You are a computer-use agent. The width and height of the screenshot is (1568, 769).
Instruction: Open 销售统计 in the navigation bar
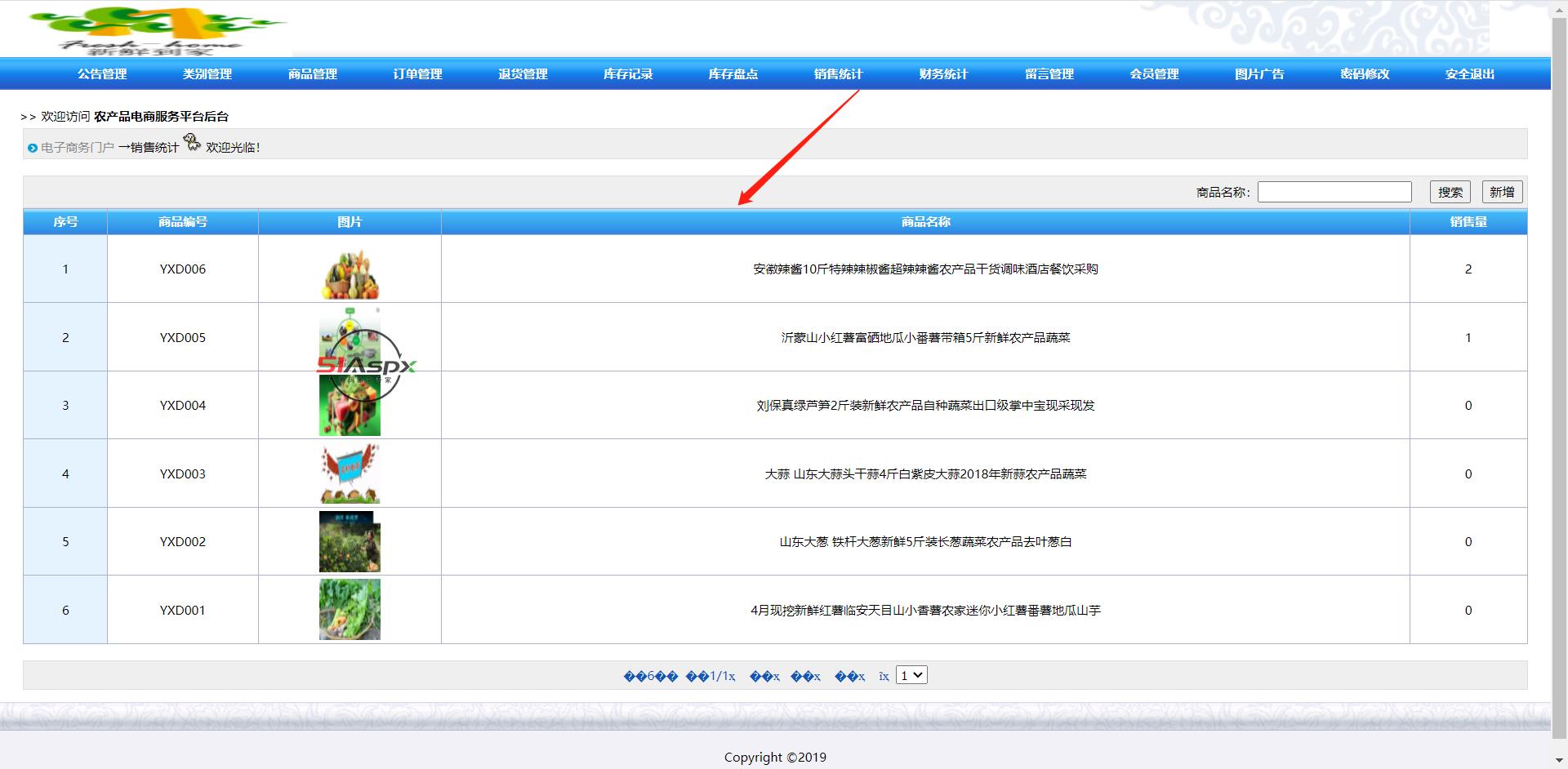point(838,74)
